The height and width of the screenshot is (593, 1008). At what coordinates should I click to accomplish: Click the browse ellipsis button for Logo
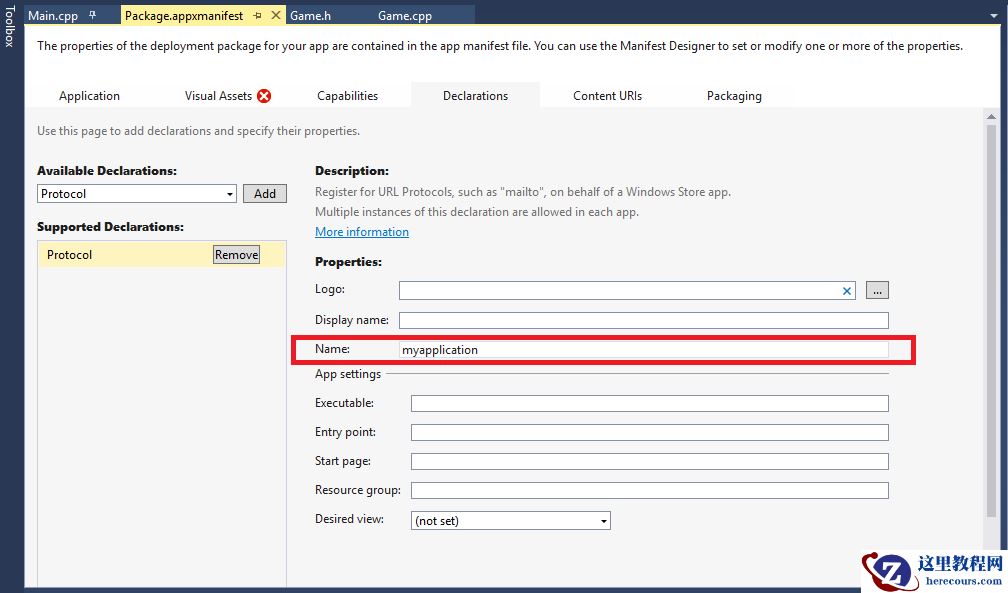(877, 291)
